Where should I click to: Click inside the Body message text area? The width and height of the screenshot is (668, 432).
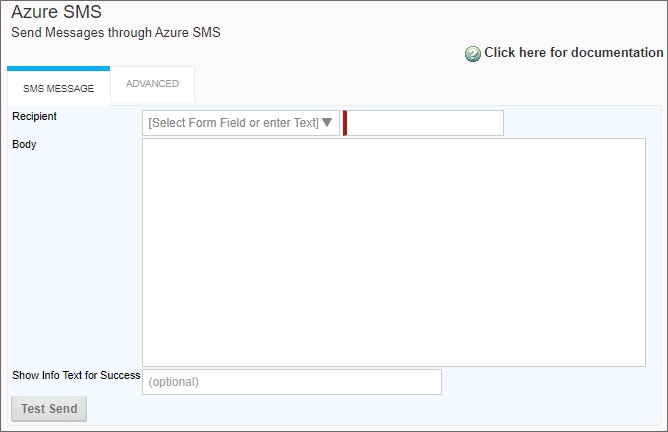393,252
